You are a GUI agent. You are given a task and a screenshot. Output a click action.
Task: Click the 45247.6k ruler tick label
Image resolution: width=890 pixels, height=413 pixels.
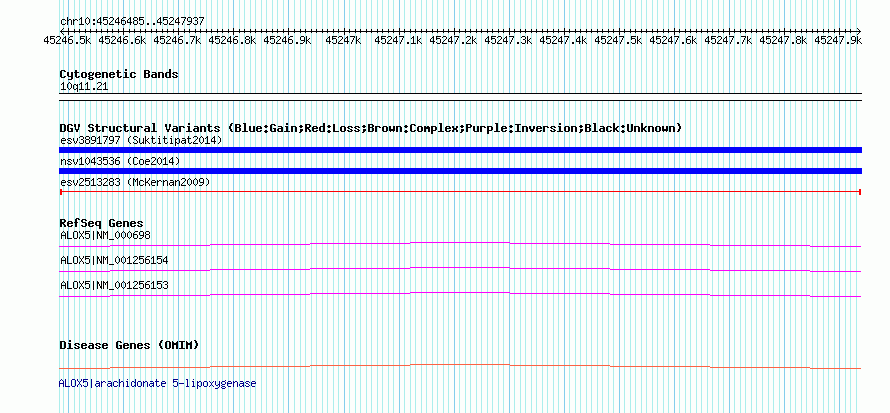(x=674, y=40)
